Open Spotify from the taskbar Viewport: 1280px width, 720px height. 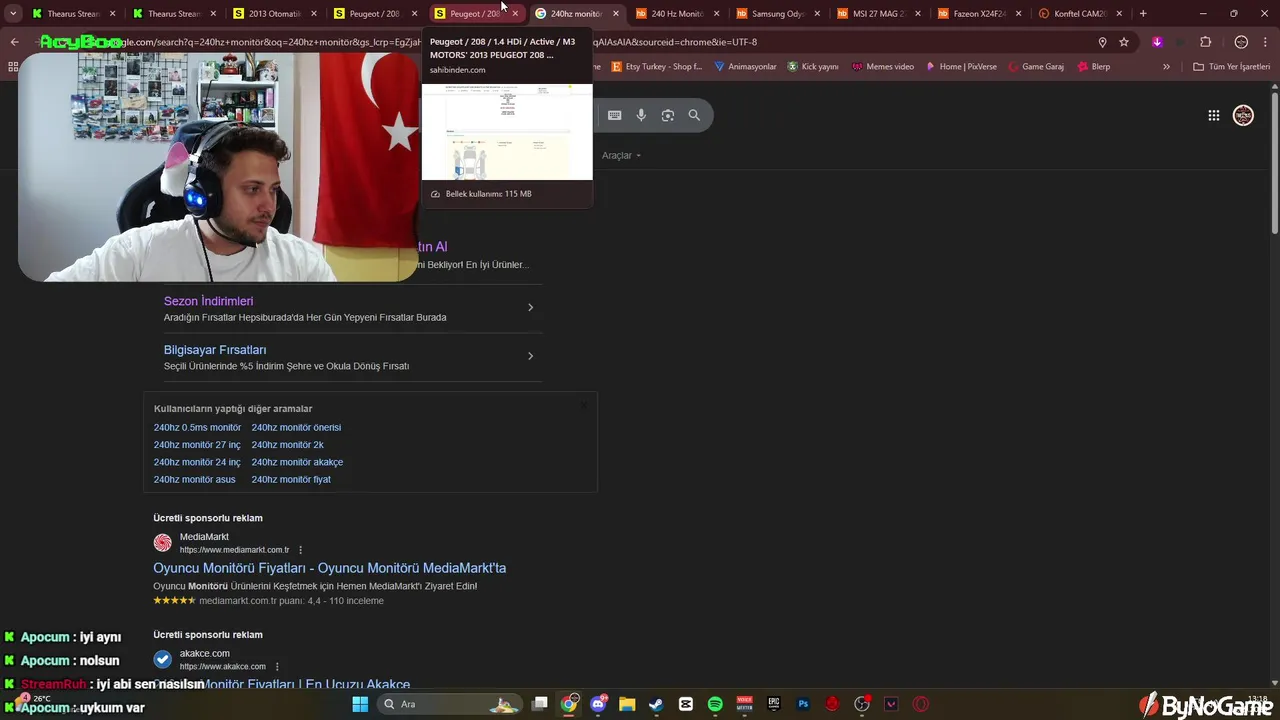pos(715,704)
